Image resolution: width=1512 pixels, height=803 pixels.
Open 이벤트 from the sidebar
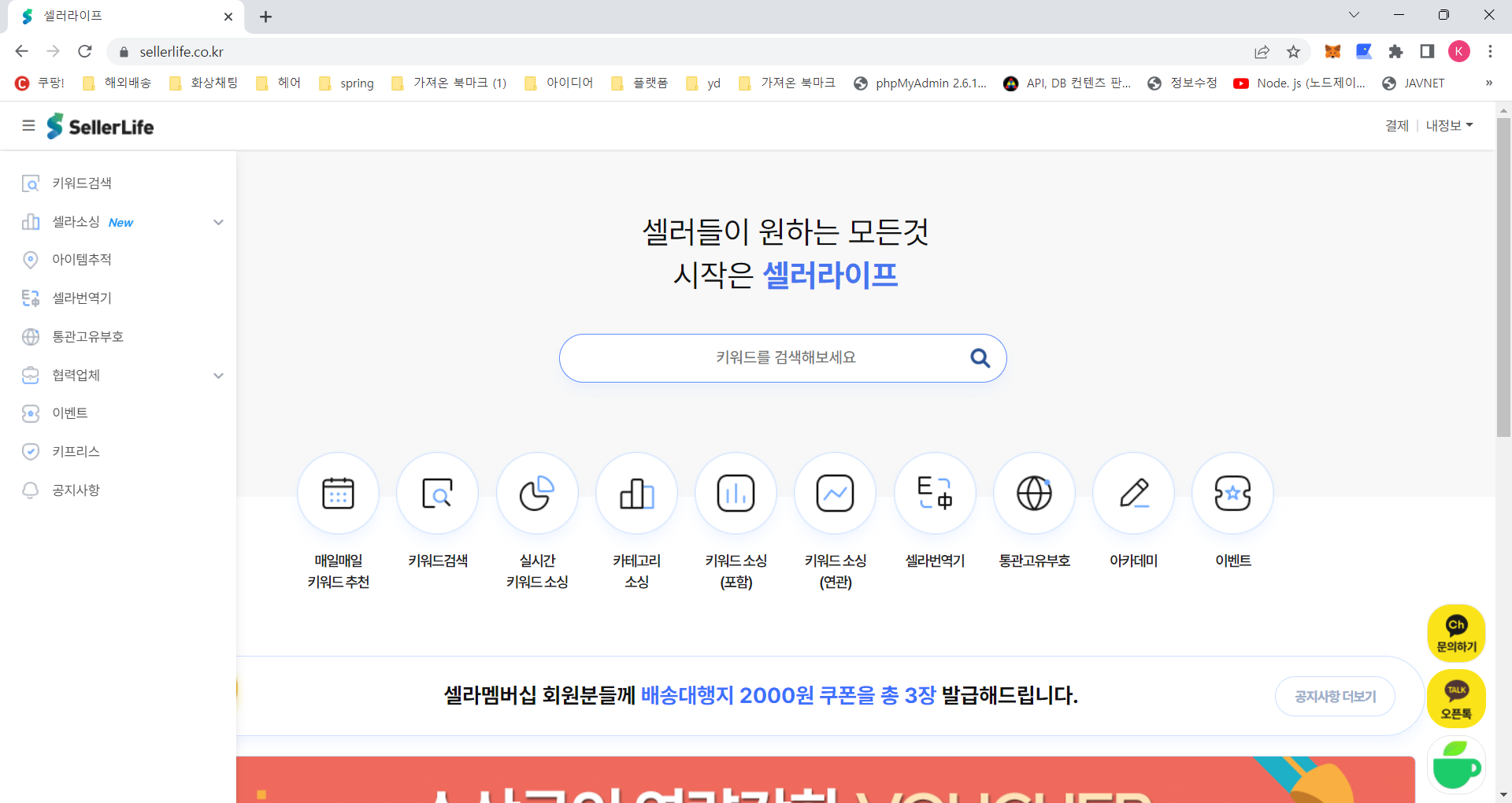(x=70, y=413)
